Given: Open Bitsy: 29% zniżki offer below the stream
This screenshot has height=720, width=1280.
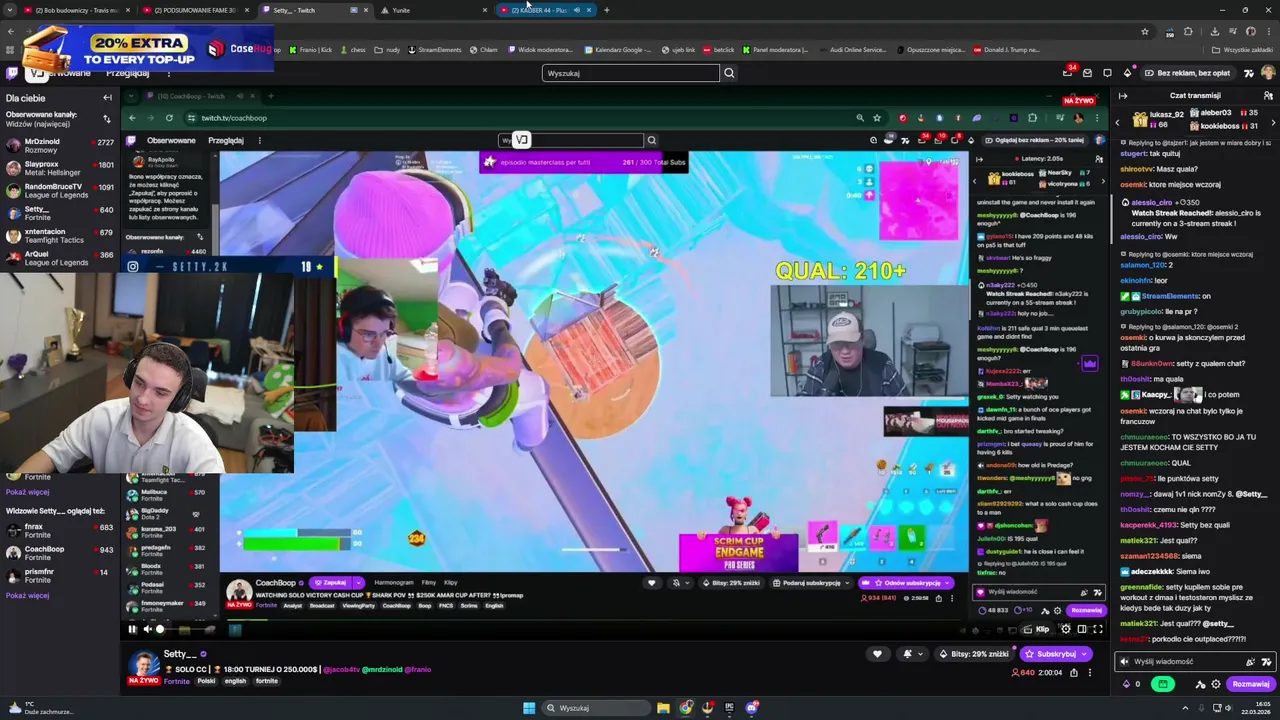Looking at the screenshot, I should coord(972,654).
